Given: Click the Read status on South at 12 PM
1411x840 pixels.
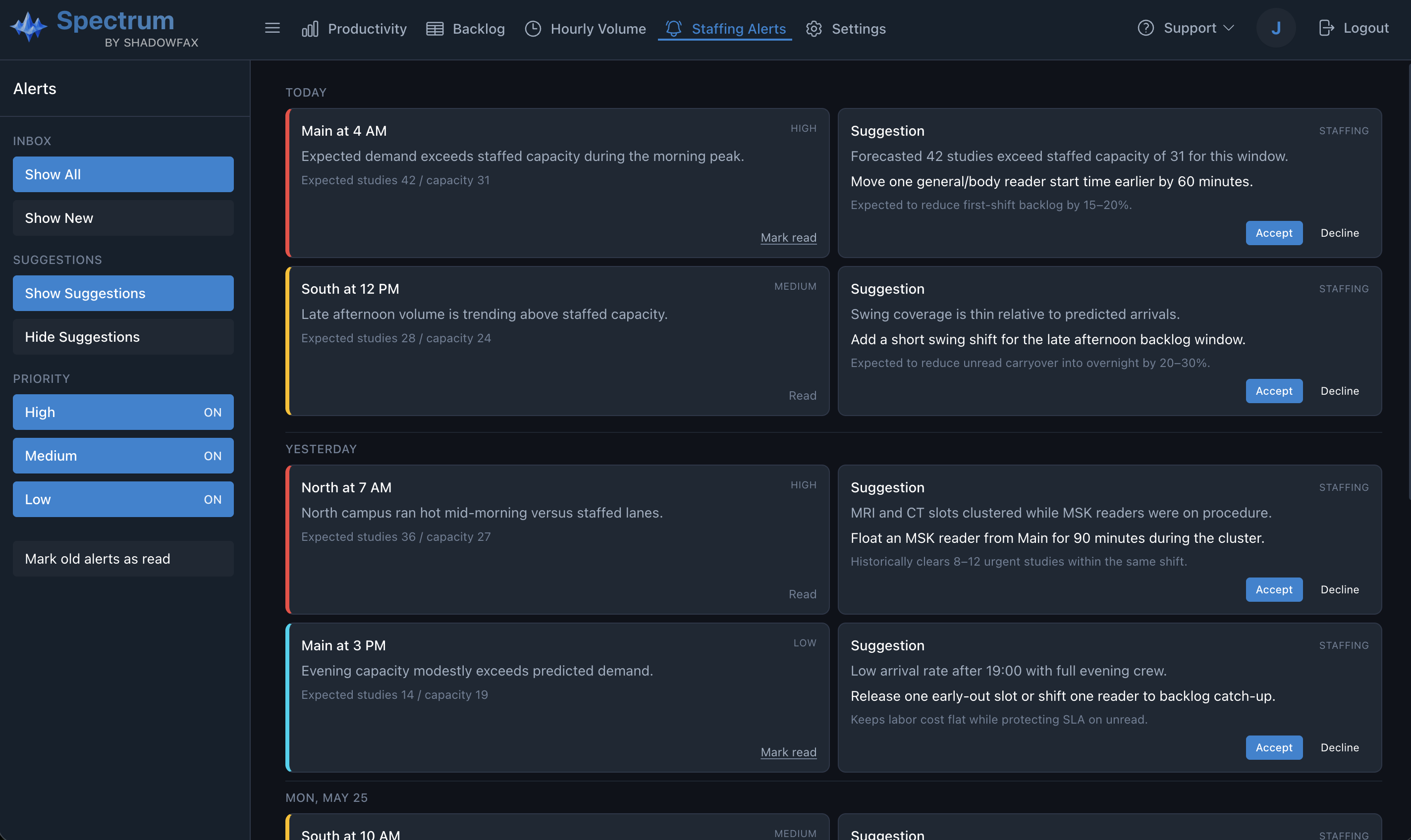Looking at the screenshot, I should (x=802, y=396).
